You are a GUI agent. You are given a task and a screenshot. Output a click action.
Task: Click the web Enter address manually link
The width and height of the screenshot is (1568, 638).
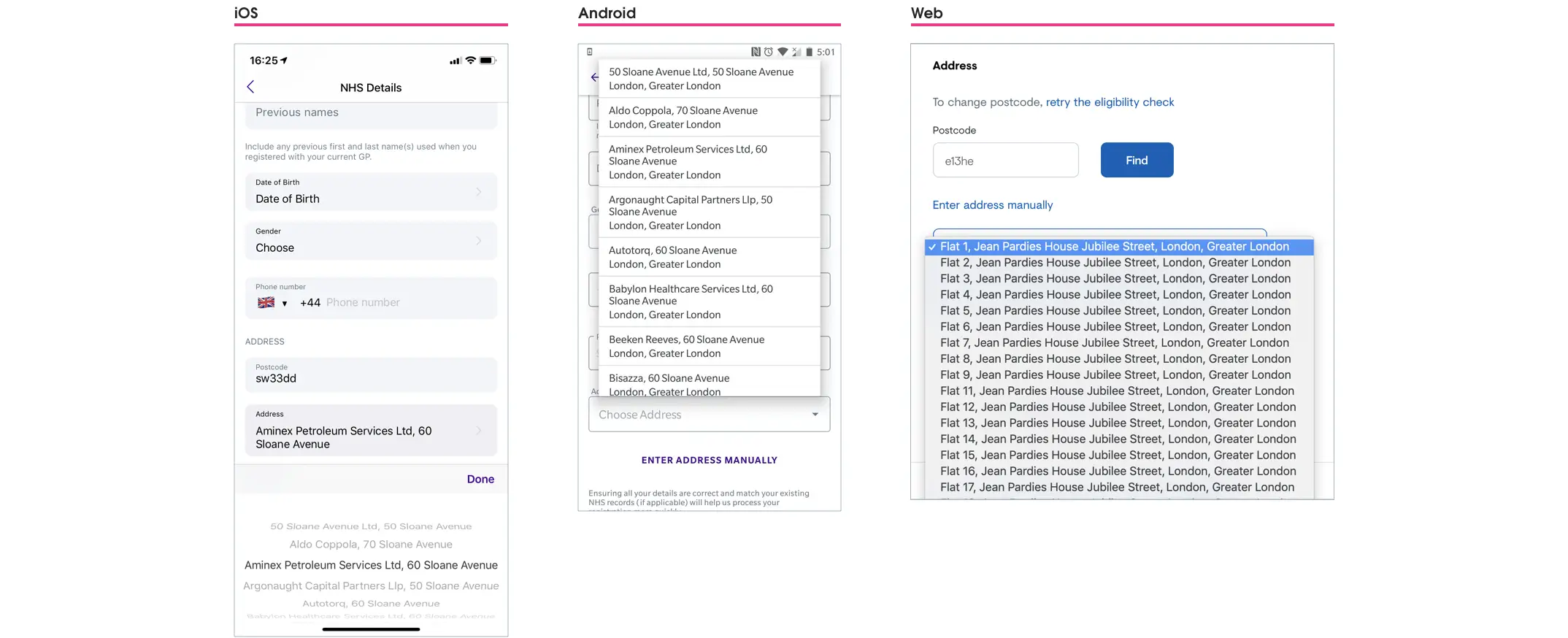pyautogui.click(x=992, y=205)
